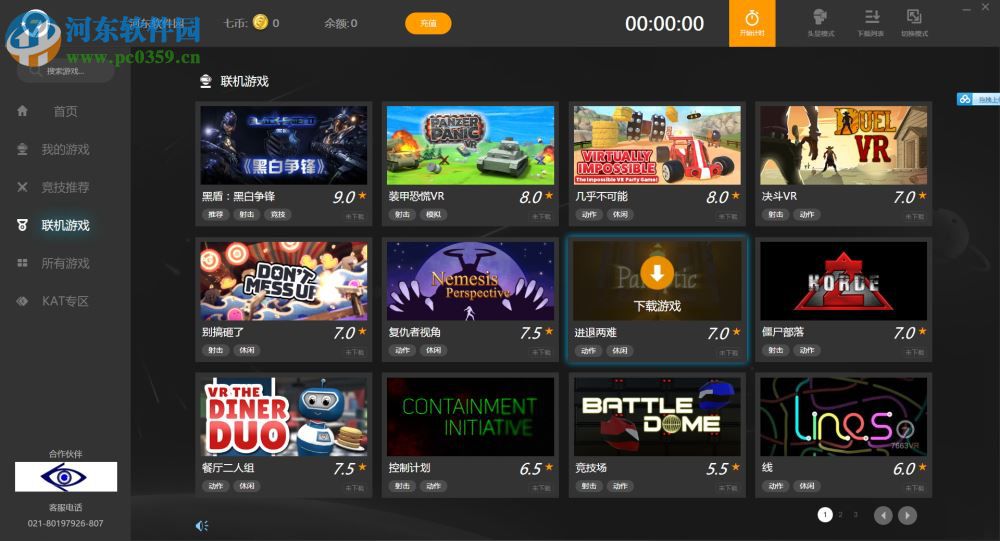
Task: Click the 00:00:00 timer display
Action: pos(665,24)
